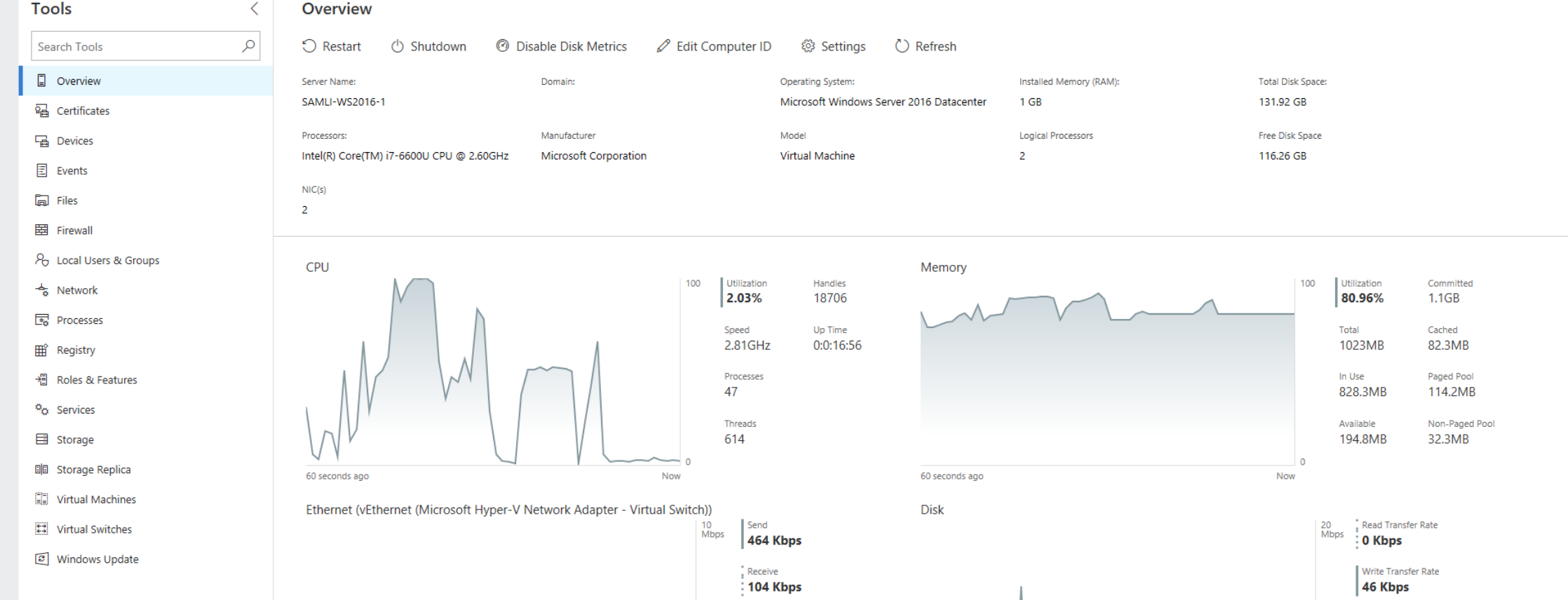The height and width of the screenshot is (600, 1568).
Task: Go to Virtual Machines label in list
Action: coord(96,499)
